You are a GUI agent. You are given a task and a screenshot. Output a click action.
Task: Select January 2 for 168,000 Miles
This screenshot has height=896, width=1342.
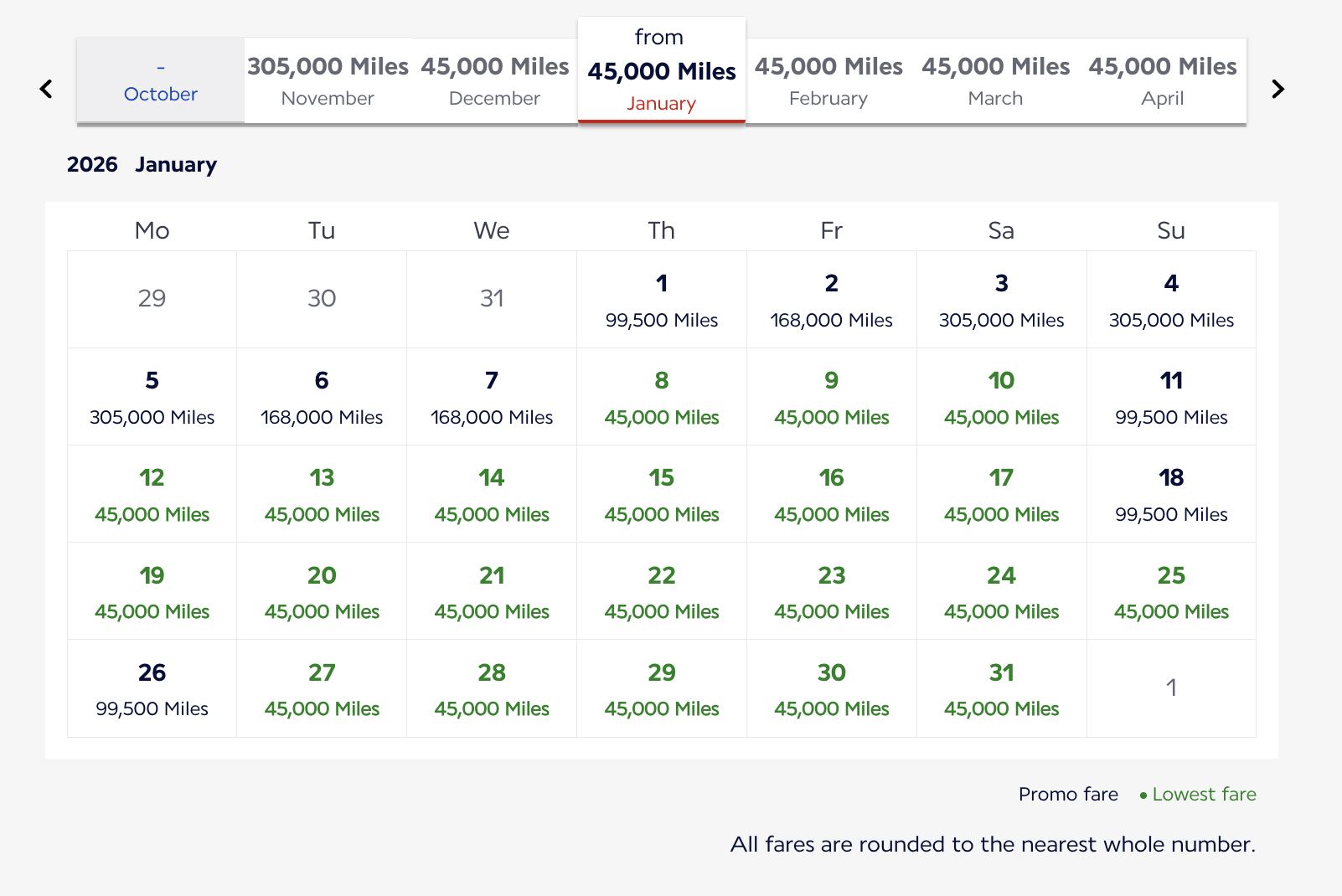[832, 300]
